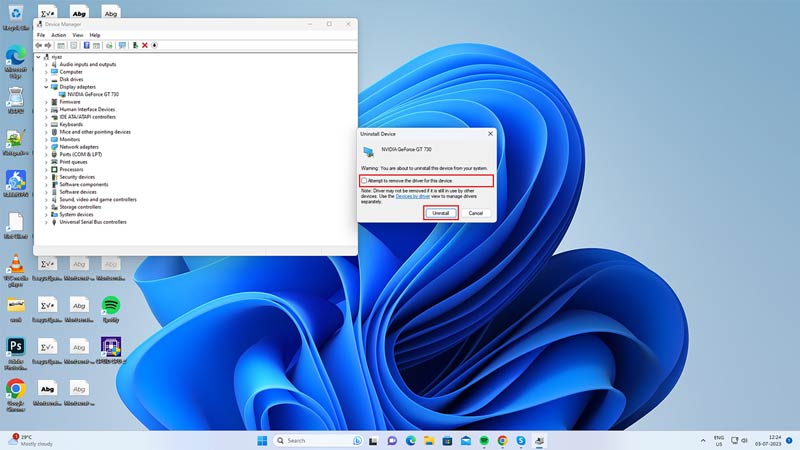Launch Edge from the taskbar
800x450 pixels.
coord(411,440)
